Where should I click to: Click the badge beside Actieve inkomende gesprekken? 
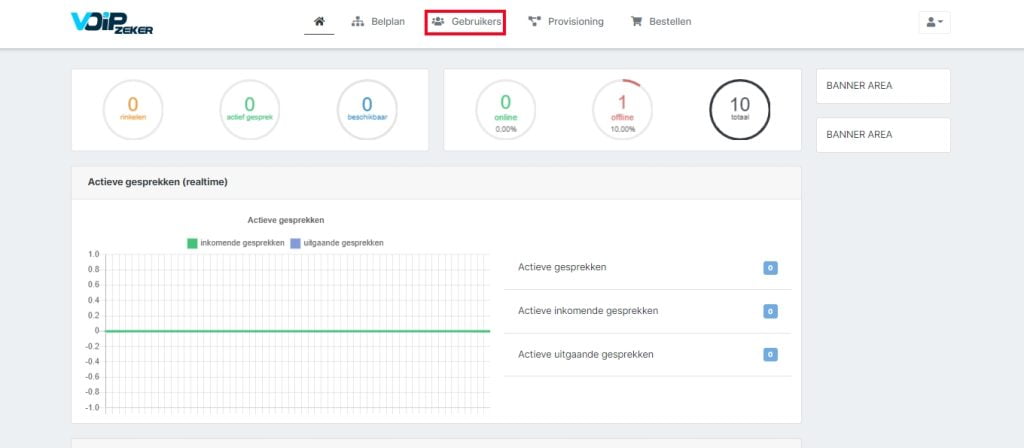pyautogui.click(x=771, y=312)
